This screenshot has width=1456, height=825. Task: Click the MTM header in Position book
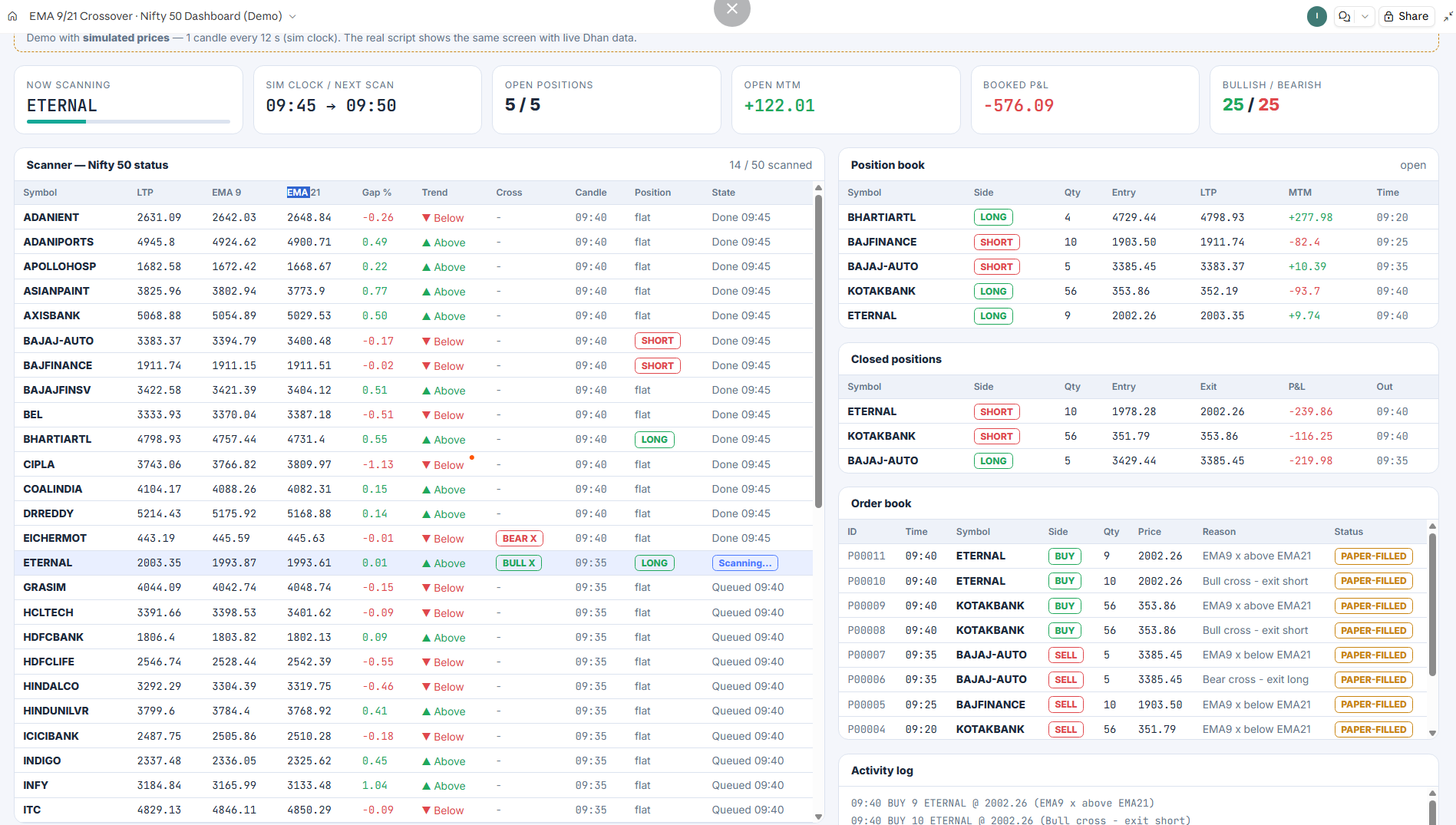(1300, 193)
